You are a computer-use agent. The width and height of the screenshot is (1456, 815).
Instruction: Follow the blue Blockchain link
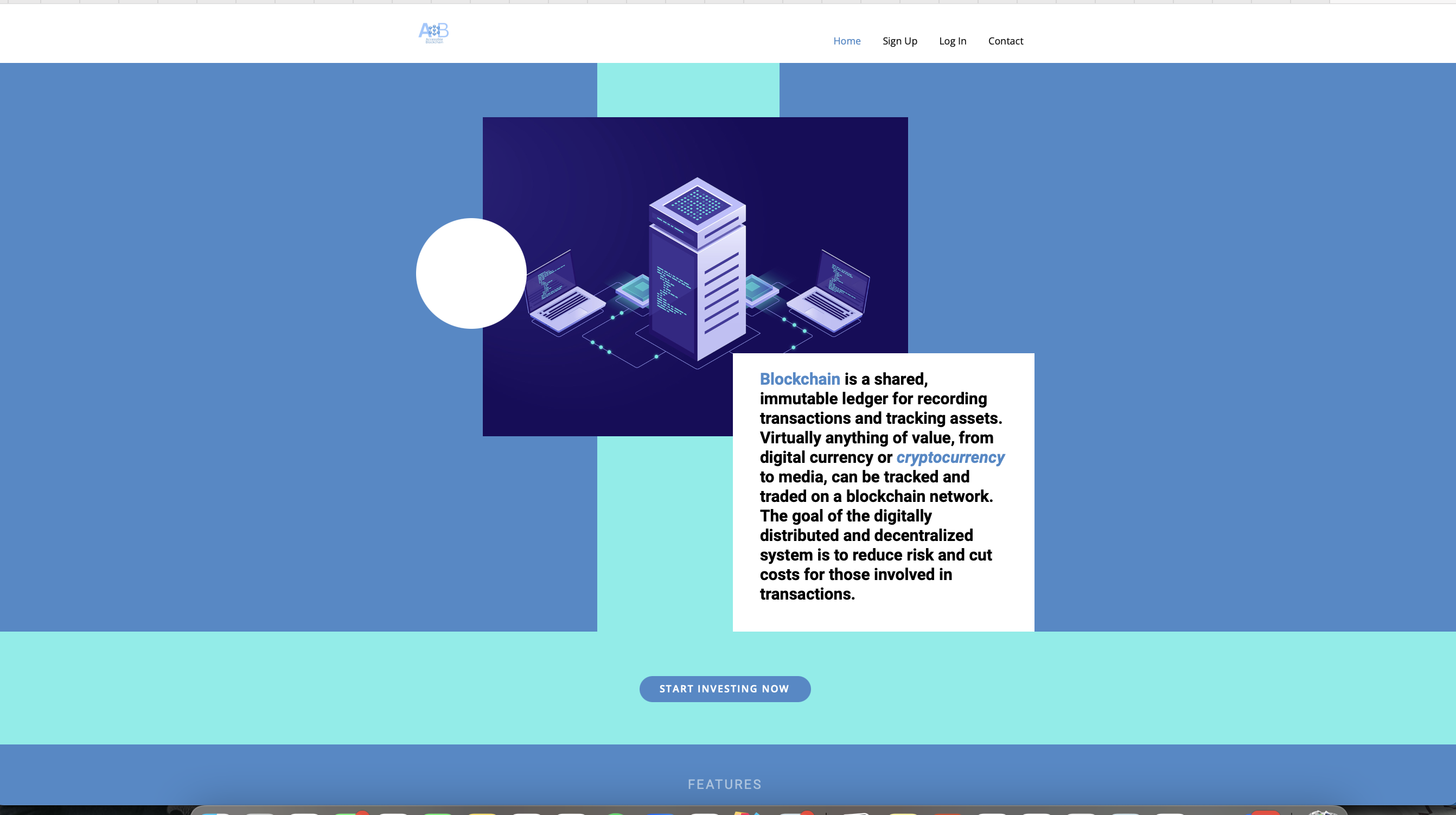click(x=799, y=379)
